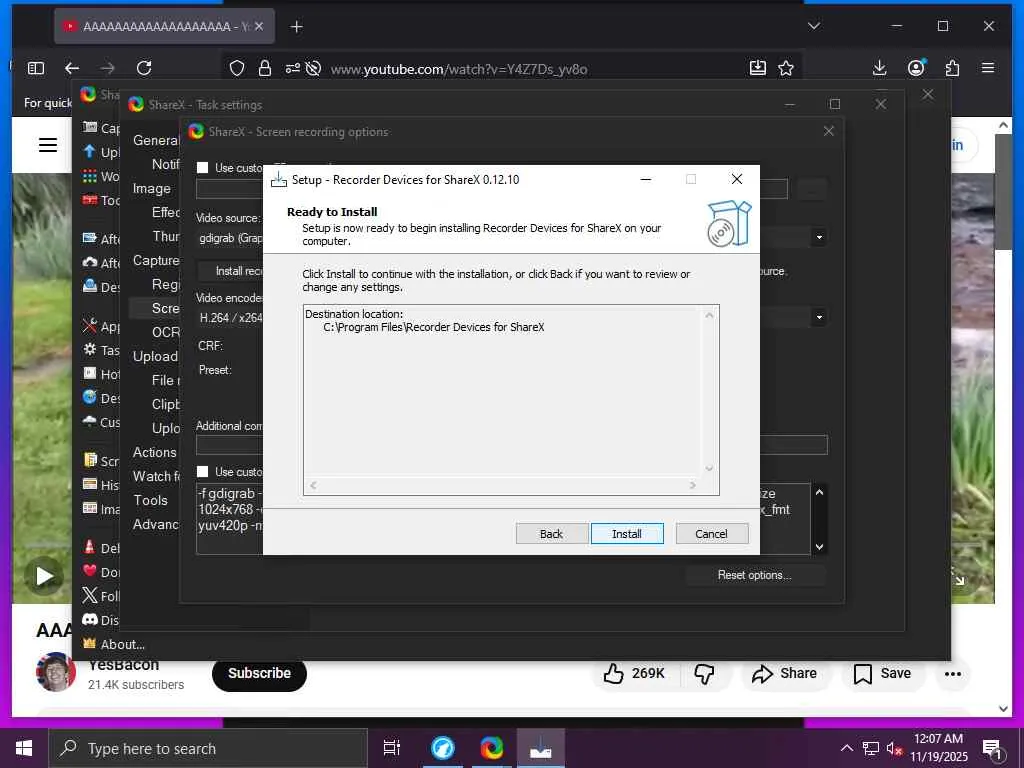
Task: Click YouTube page scrollbar down arrow
Action: point(1003,709)
